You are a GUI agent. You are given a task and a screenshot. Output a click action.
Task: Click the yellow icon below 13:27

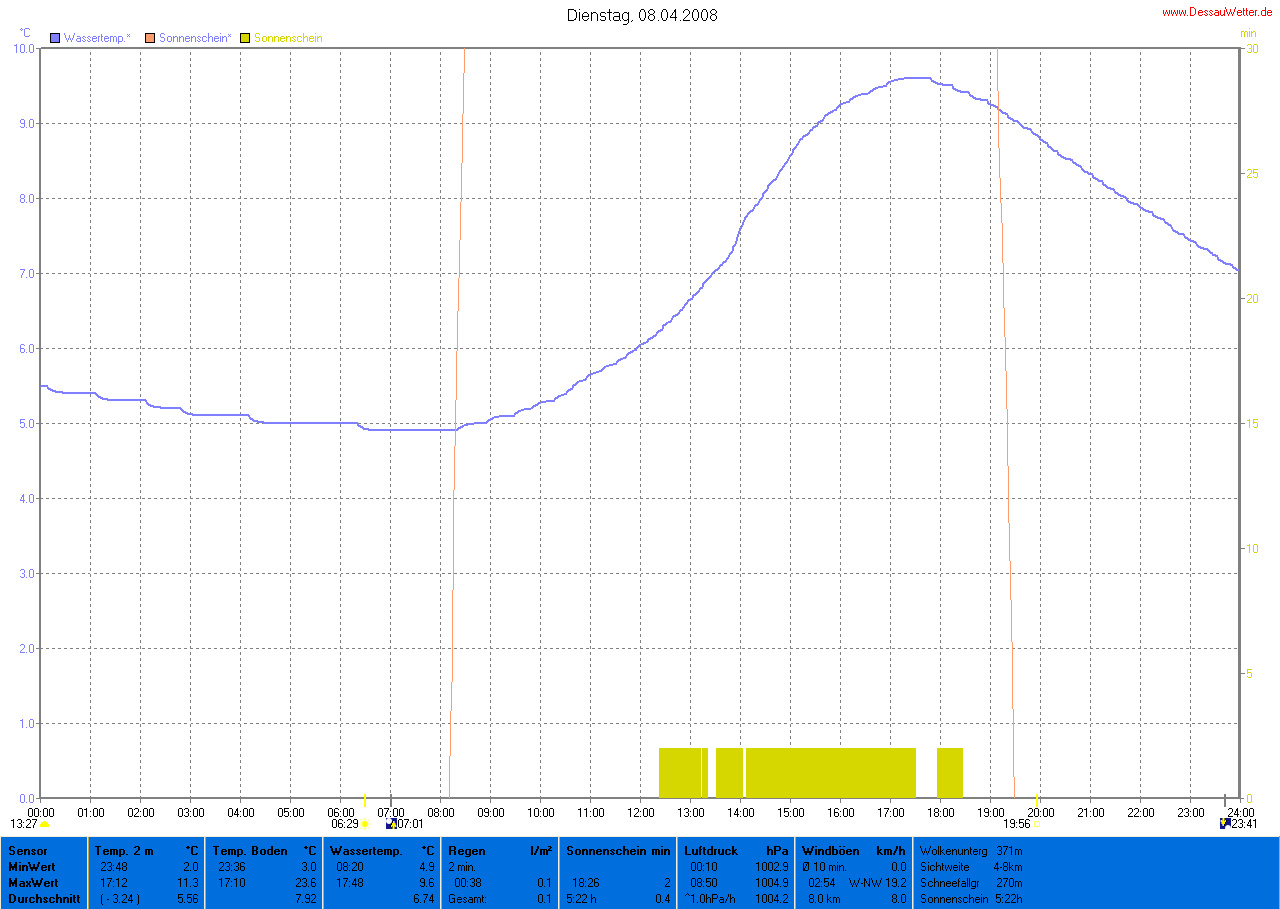[44, 824]
